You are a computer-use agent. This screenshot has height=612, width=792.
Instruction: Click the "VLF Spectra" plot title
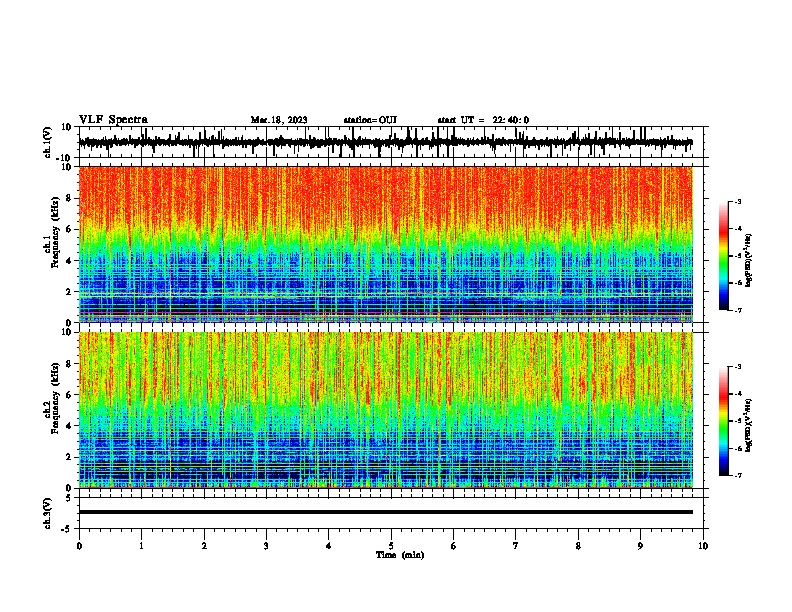(x=113, y=120)
